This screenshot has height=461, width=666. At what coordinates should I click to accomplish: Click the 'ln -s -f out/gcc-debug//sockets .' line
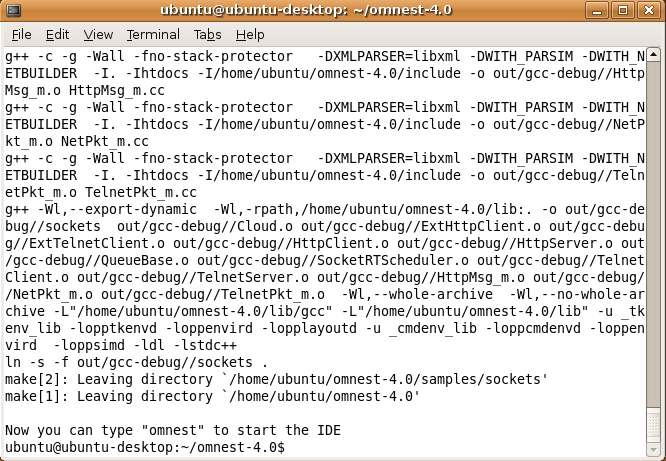click(136, 362)
